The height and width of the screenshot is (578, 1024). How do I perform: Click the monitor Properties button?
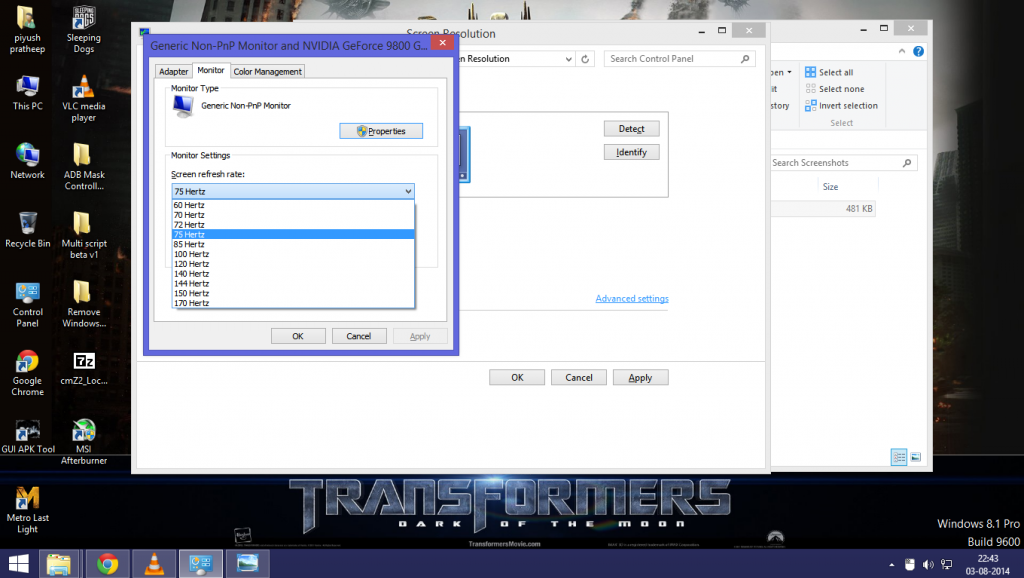coord(381,131)
